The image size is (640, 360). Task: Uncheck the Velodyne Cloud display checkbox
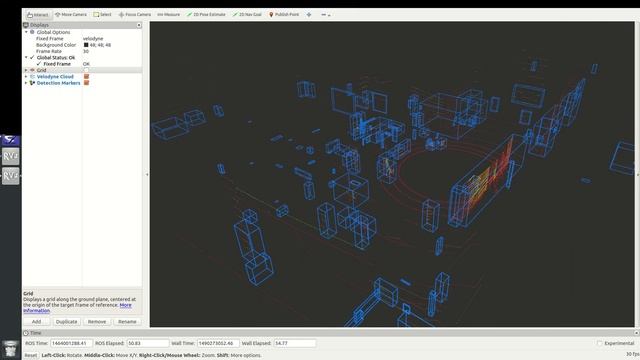[86, 76]
